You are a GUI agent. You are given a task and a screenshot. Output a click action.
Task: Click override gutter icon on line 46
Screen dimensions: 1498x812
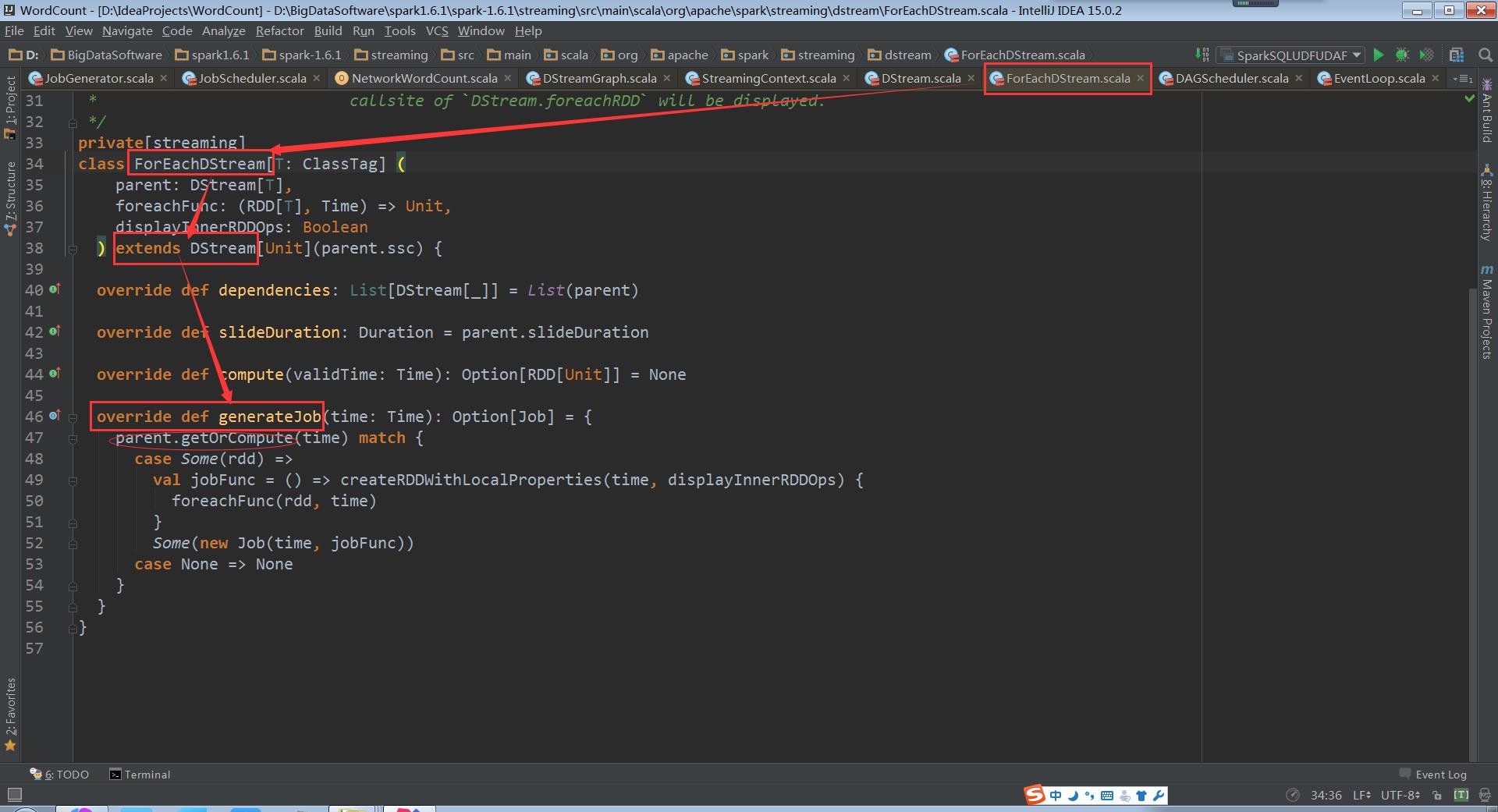click(55, 416)
